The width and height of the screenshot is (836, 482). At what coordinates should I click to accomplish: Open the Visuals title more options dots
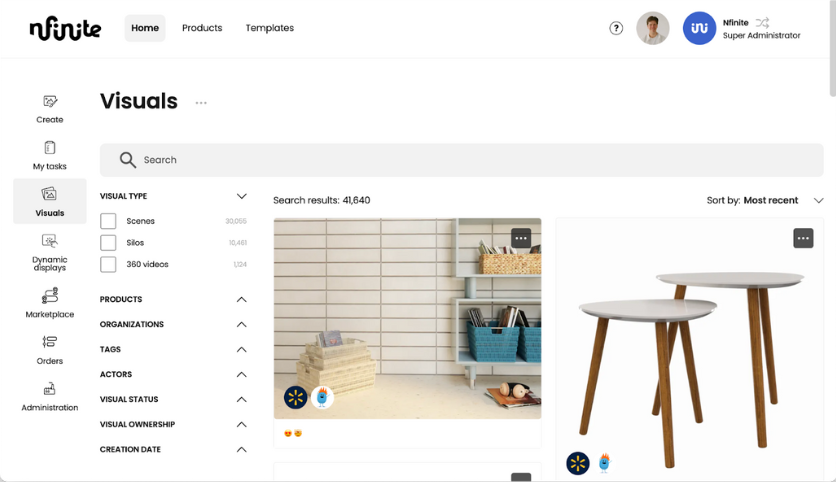tap(201, 102)
